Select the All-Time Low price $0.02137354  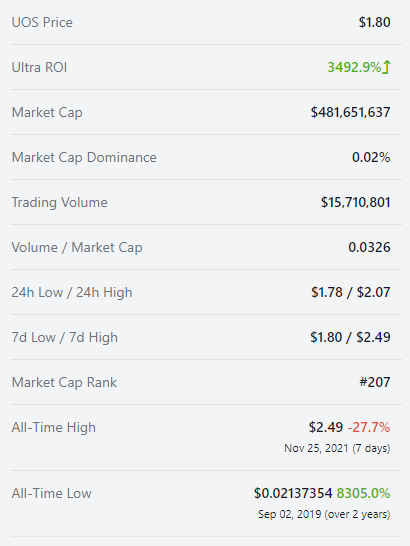coord(293,493)
